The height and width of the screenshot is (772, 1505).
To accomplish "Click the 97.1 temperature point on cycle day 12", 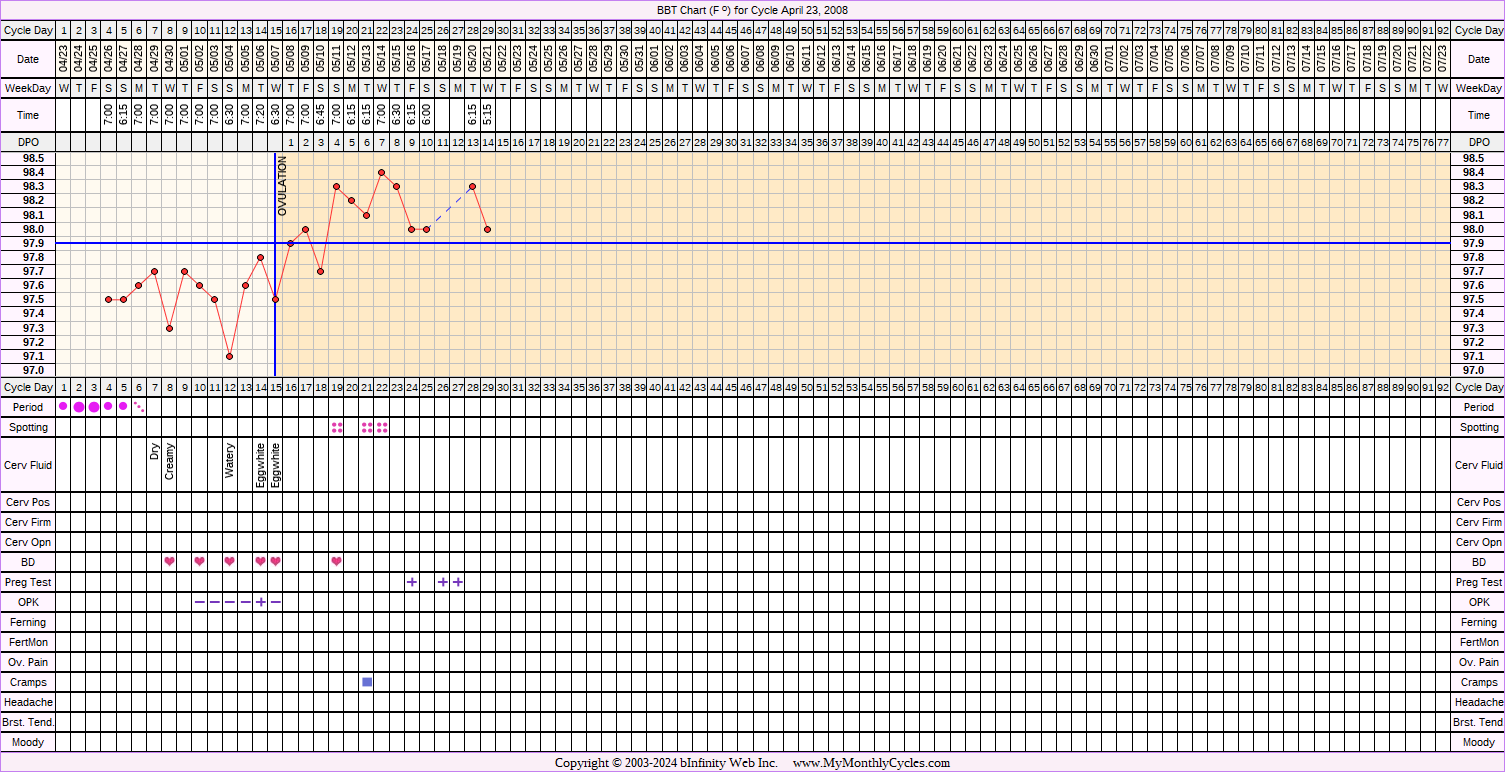I will point(230,356).
